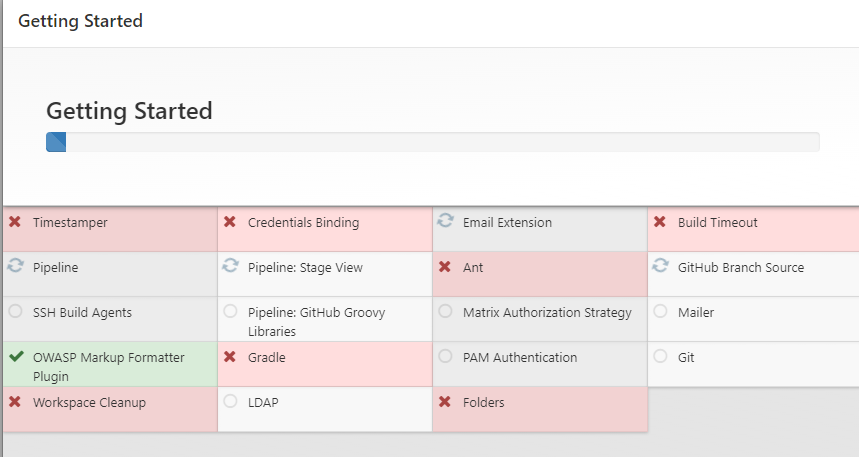This screenshot has width=859, height=457.
Task: Click the Workspace Cleanup text
Action: click(89, 402)
